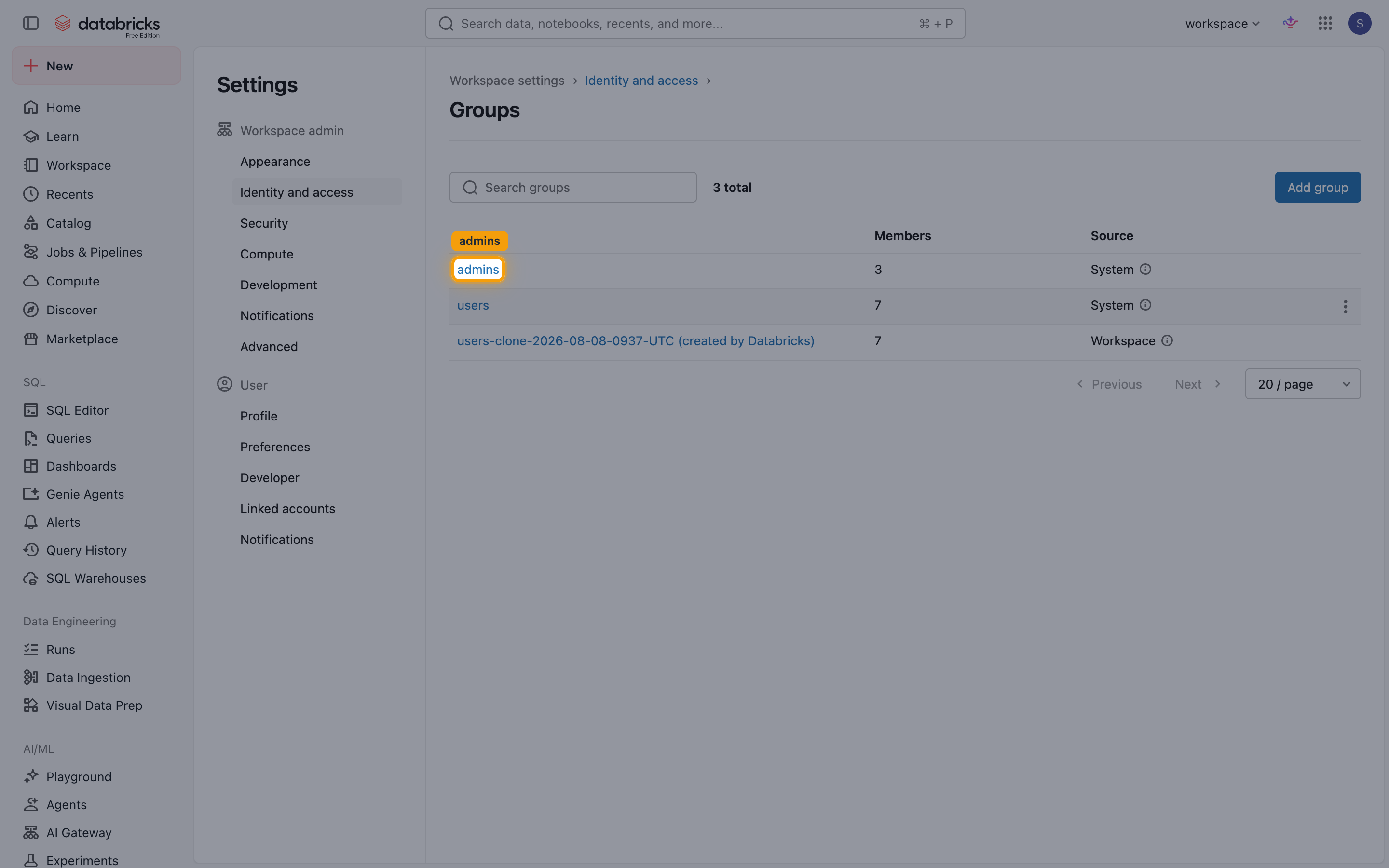Click the info icon next to admins System source

point(1145,269)
